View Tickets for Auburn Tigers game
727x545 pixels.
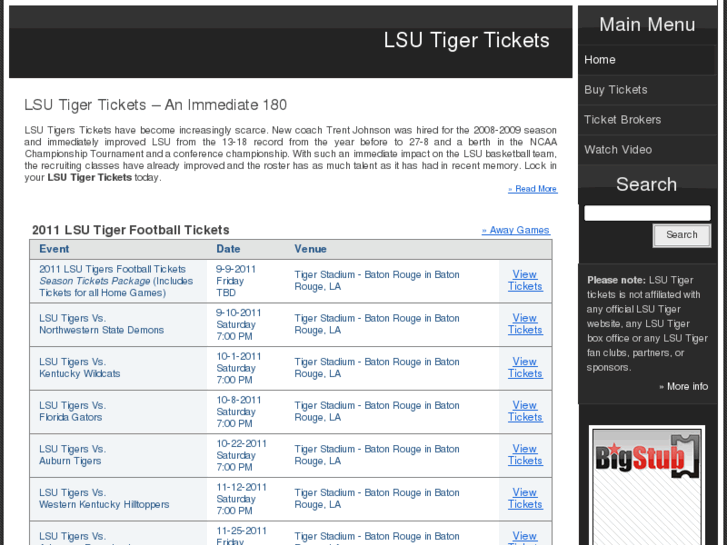click(525, 455)
